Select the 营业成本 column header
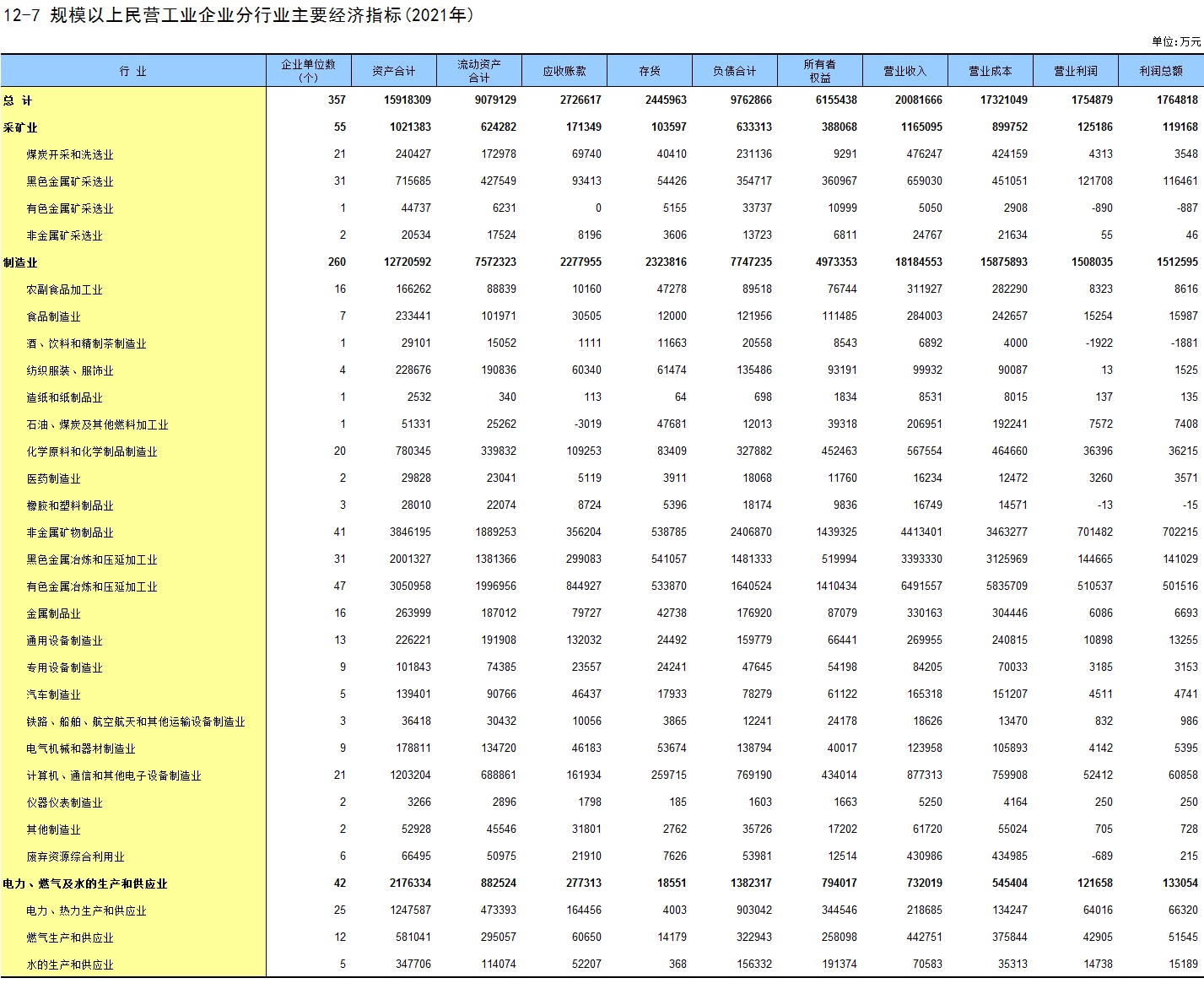Viewport: 1204px width, 1005px height. pos(991,71)
